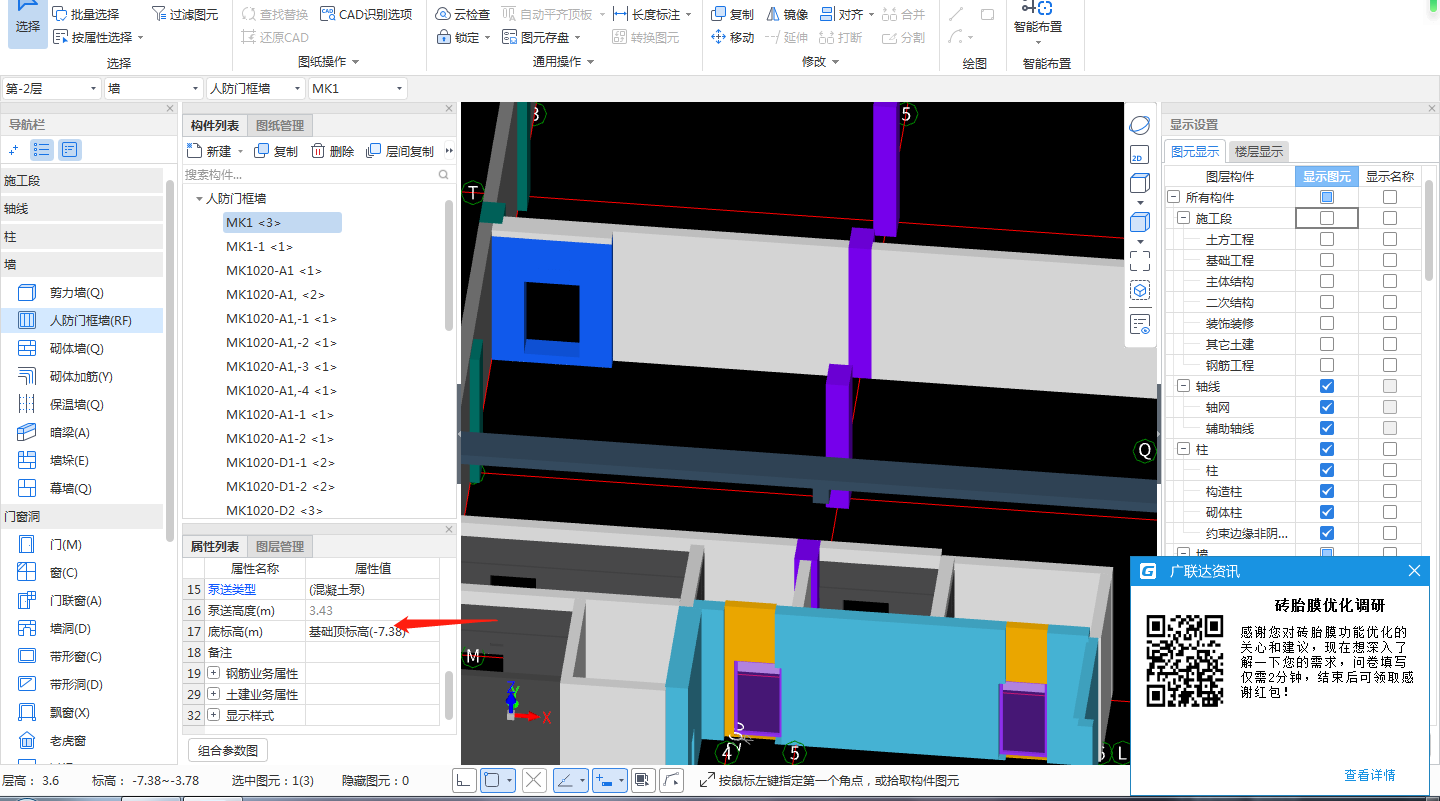The image size is (1440, 801).
Task: Close the 广联达资讯 popup
Action: tap(1414, 571)
